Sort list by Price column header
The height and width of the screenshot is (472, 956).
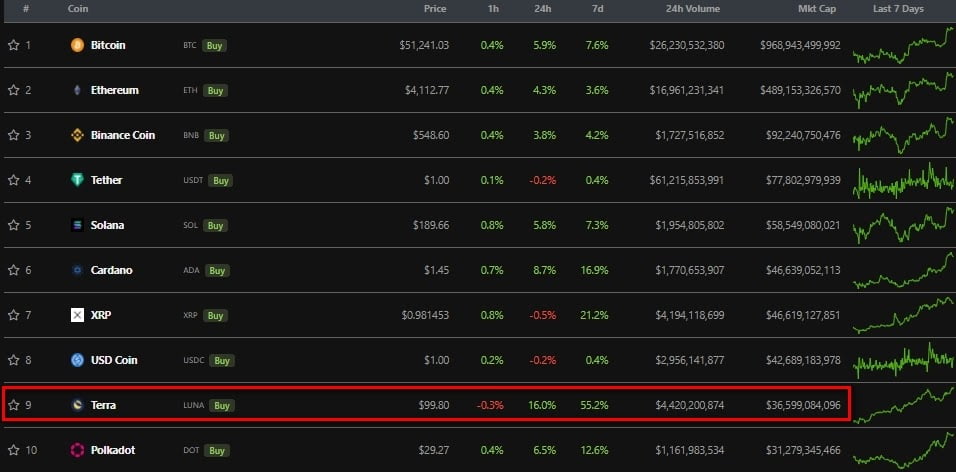coord(434,9)
